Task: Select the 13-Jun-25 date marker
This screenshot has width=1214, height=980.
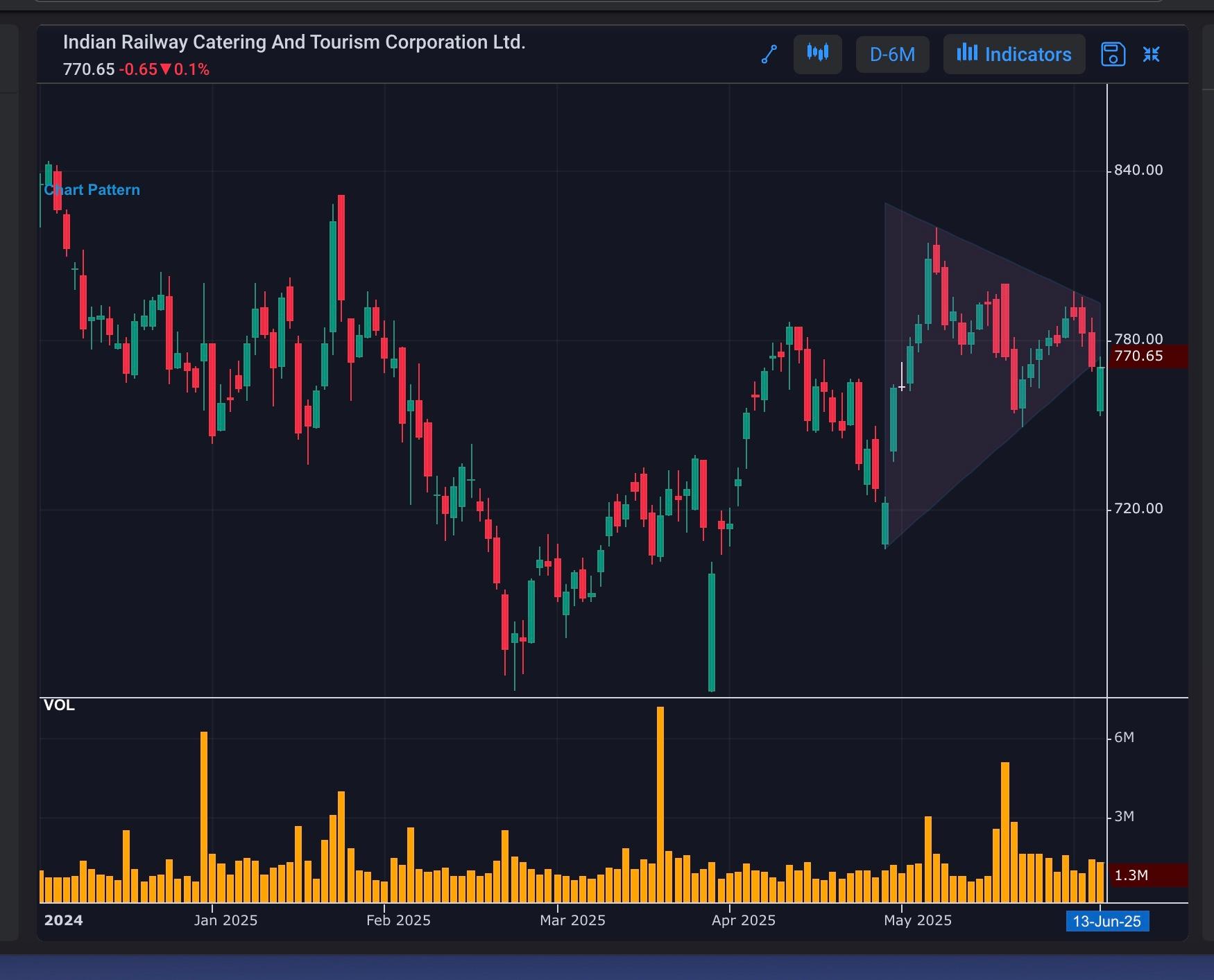Action: [1107, 921]
